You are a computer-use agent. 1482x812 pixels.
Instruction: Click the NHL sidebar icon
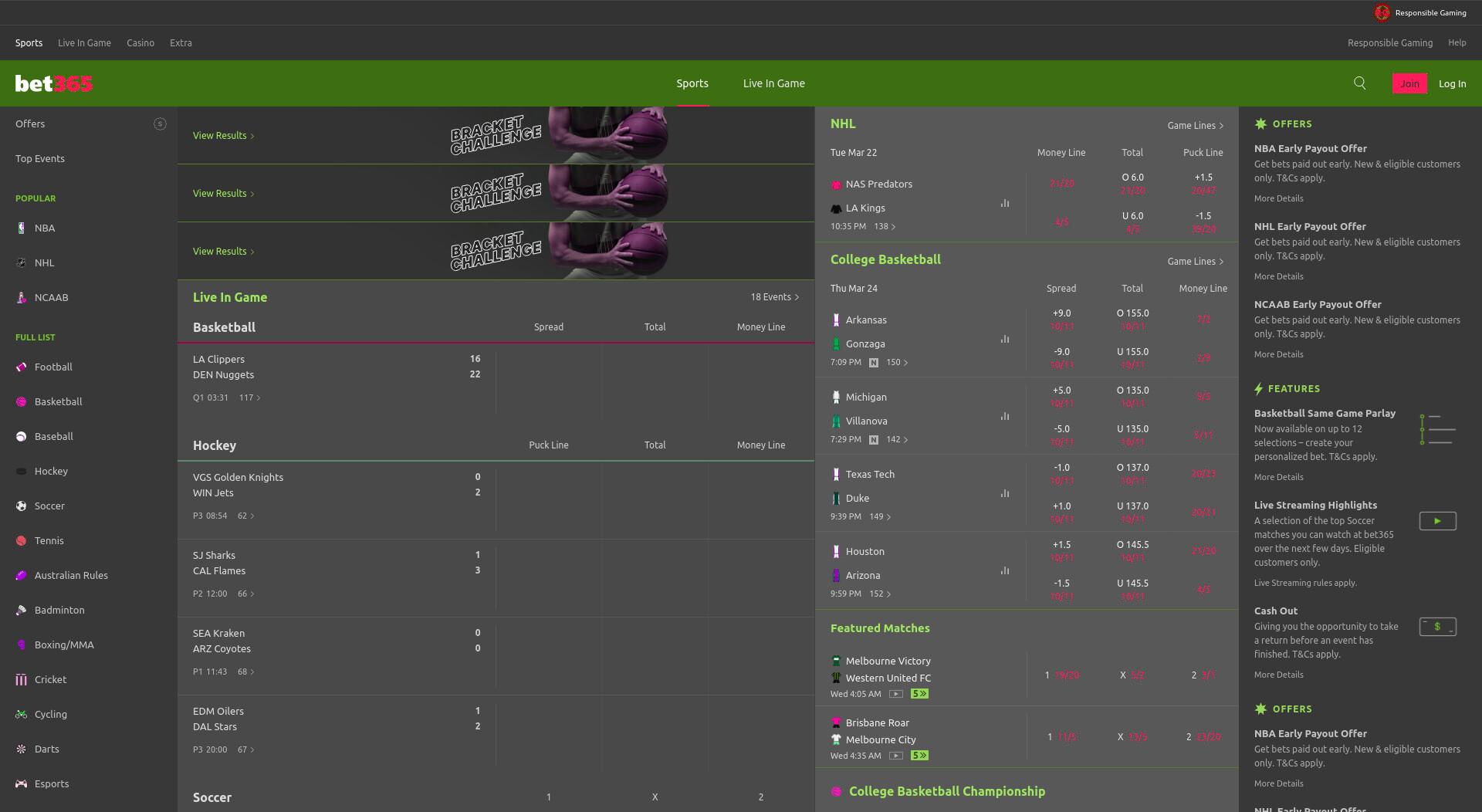click(22, 263)
